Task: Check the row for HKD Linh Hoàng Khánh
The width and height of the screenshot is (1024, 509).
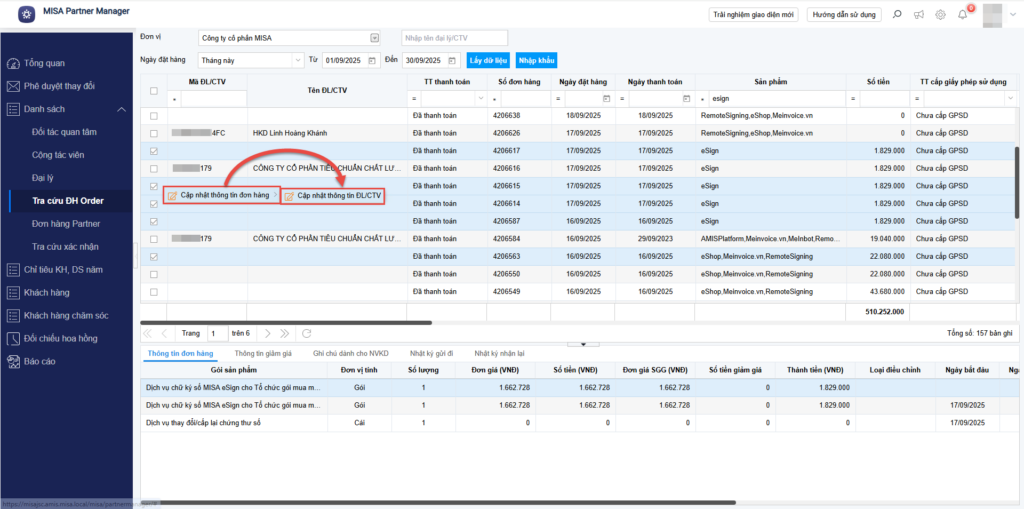Action: [153, 133]
